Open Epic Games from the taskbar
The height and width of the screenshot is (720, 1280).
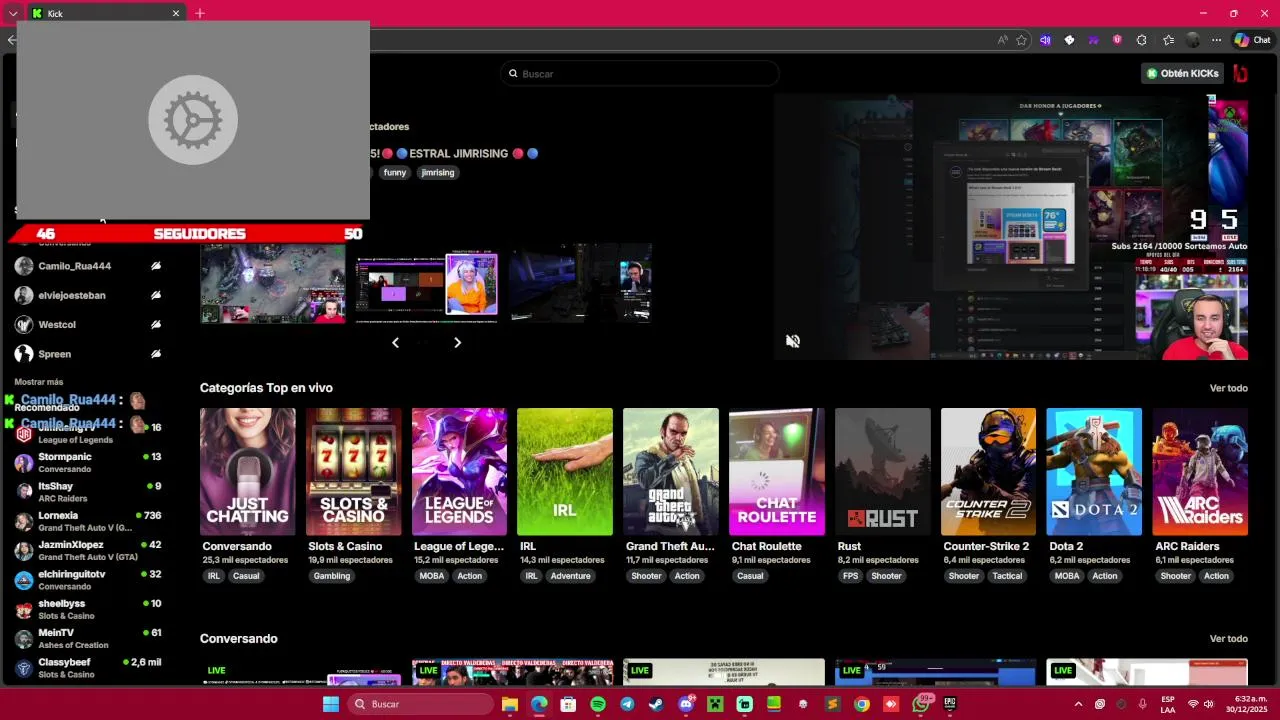(950, 704)
